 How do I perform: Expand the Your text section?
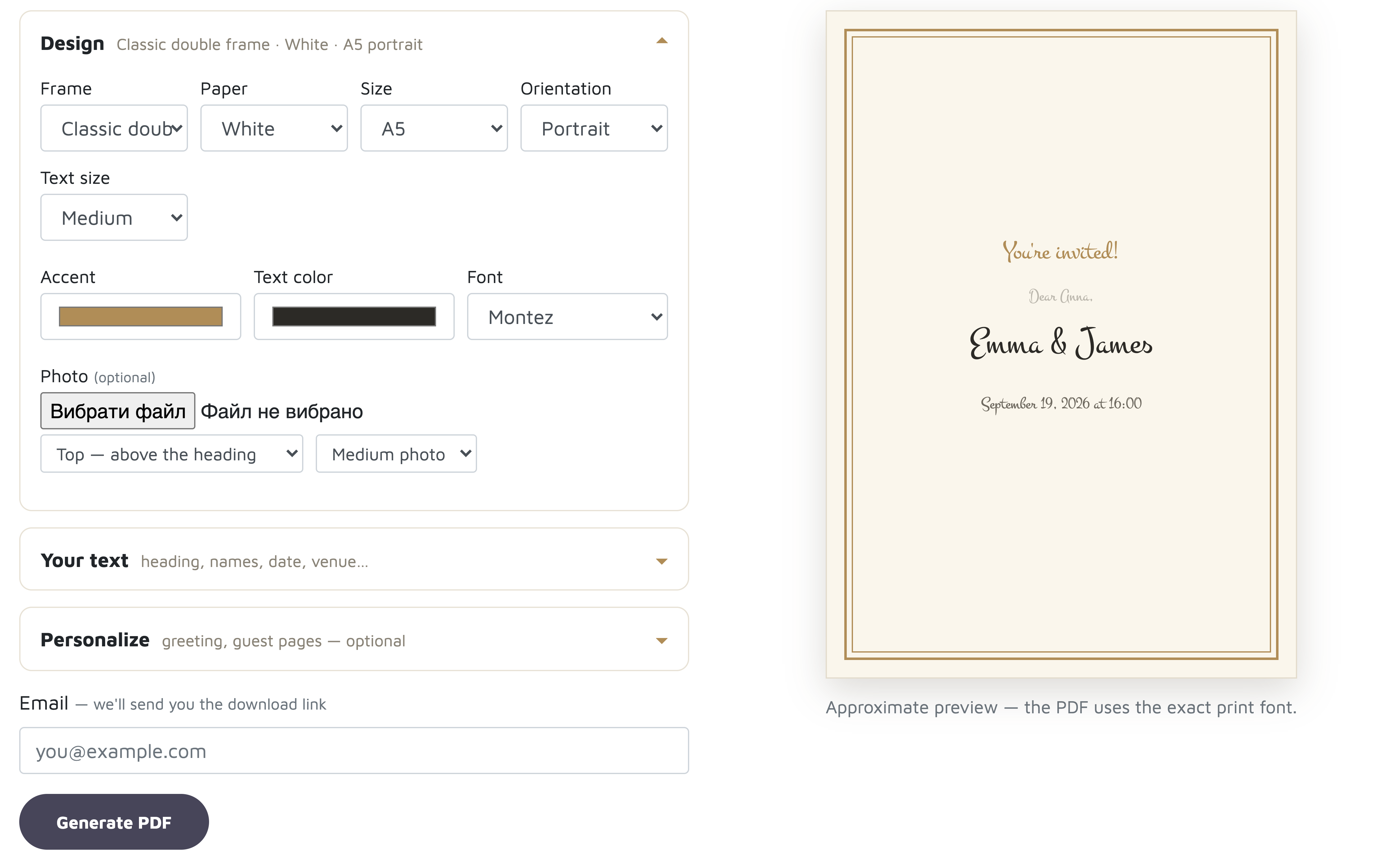662,561
